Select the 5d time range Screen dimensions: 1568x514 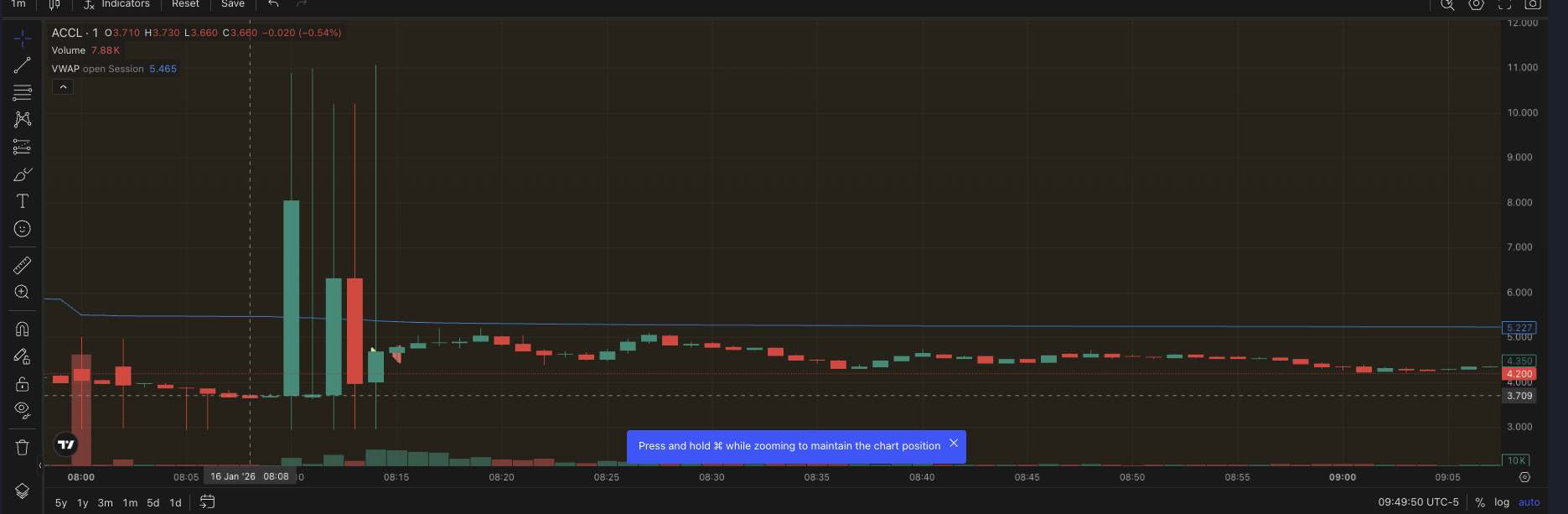[x=153, y=503]
